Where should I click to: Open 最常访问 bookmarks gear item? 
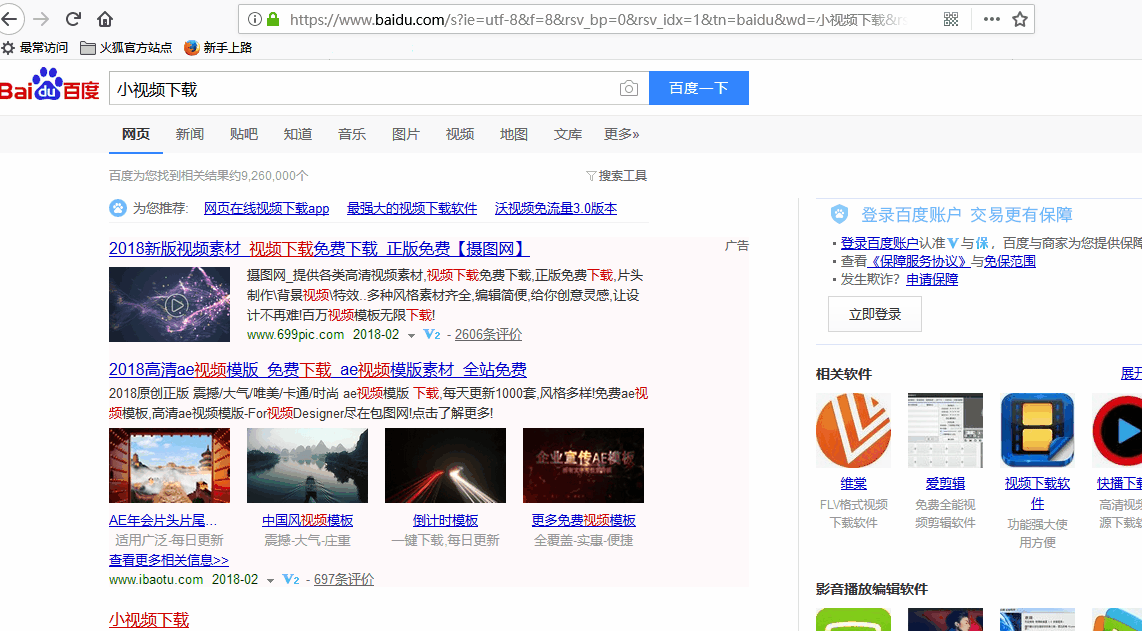pos(34,47)
